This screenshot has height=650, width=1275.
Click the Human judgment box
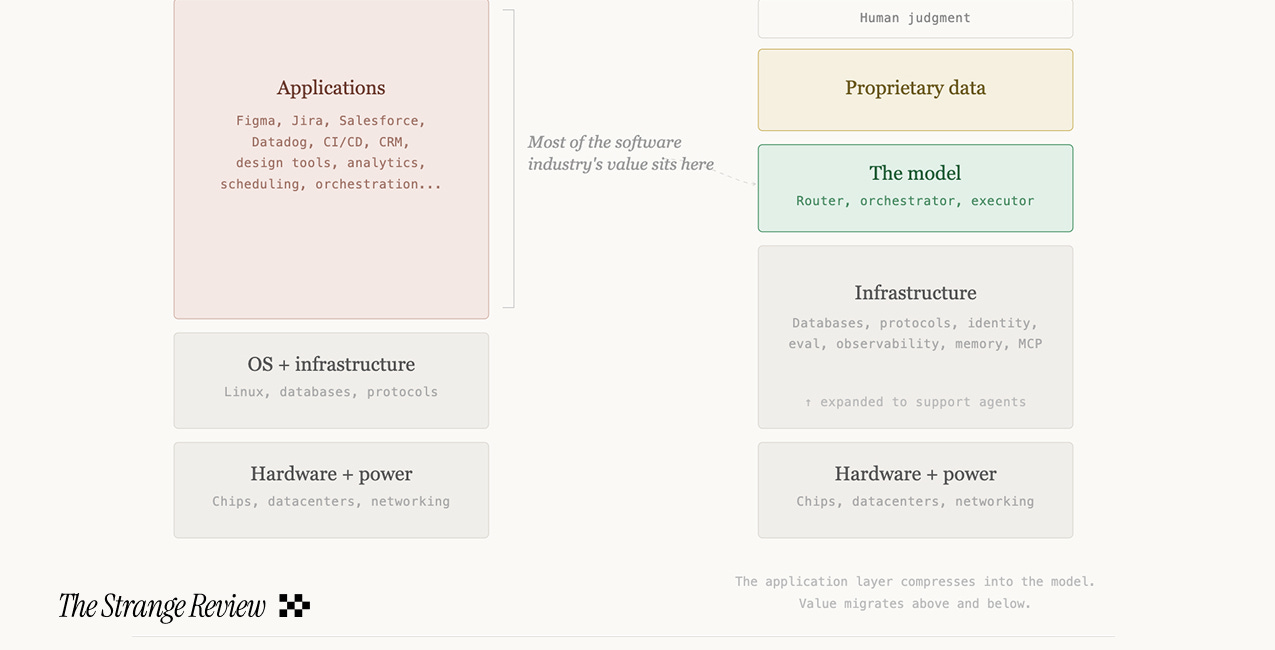click(915, 18)
